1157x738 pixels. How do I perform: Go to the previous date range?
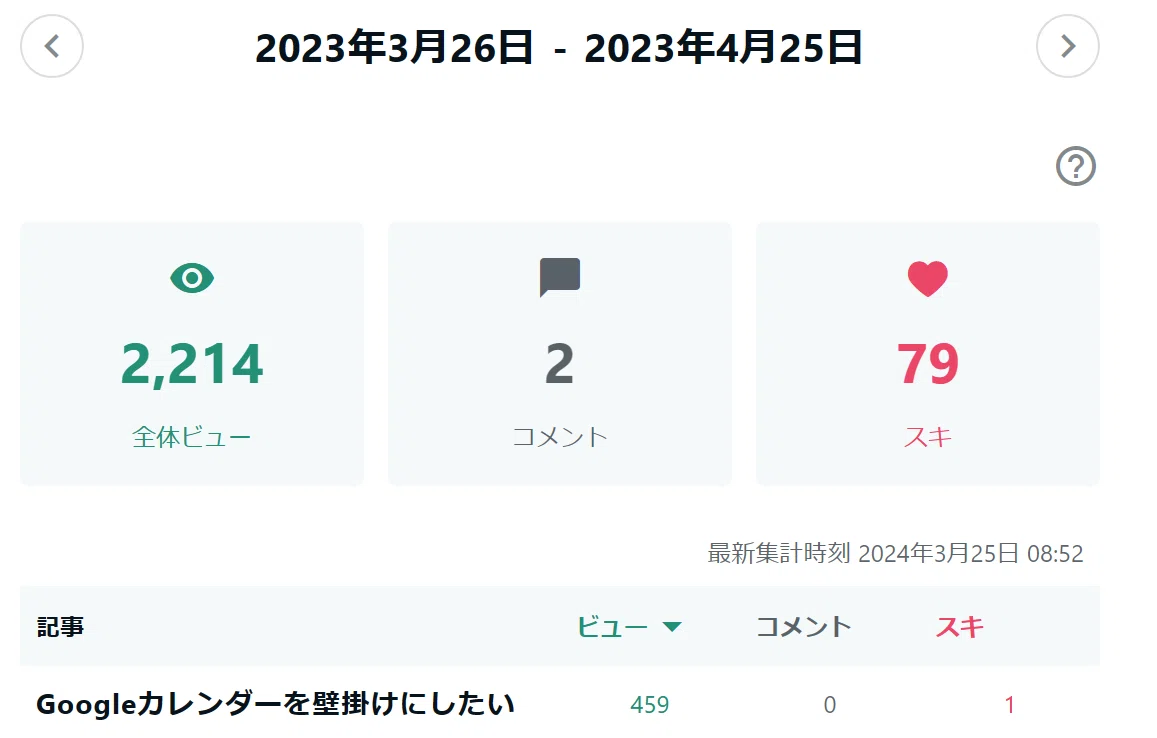pyautogui.click(x=52, y=46)
